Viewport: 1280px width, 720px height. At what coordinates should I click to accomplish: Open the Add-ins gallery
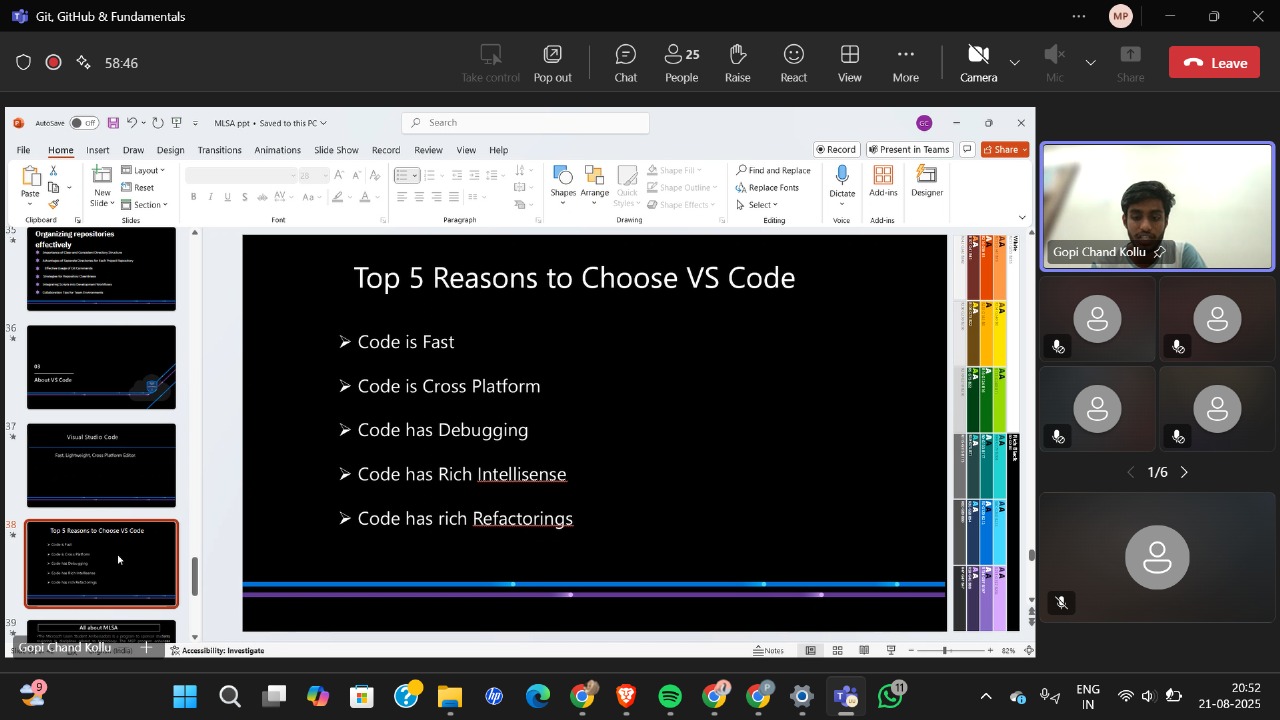pos(883,181)
